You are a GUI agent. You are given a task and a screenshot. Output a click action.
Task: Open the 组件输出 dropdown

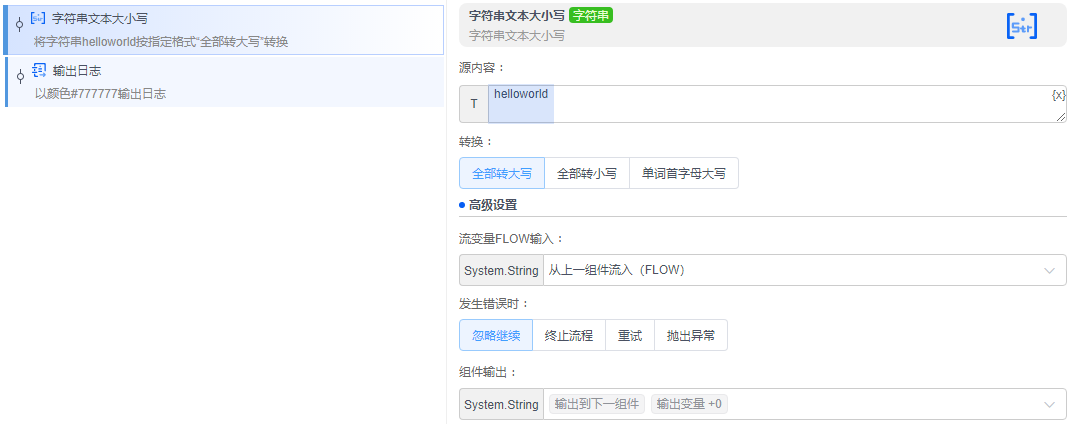pyautogui.click(x=805, y=404)
